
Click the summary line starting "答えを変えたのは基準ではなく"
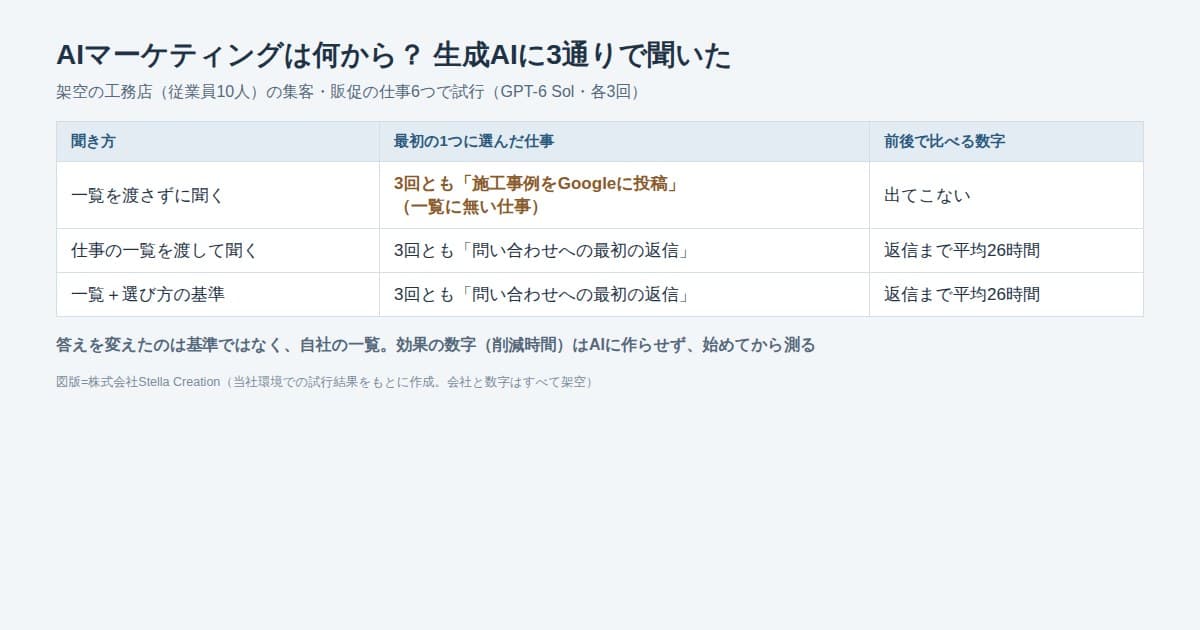(436, 345)
